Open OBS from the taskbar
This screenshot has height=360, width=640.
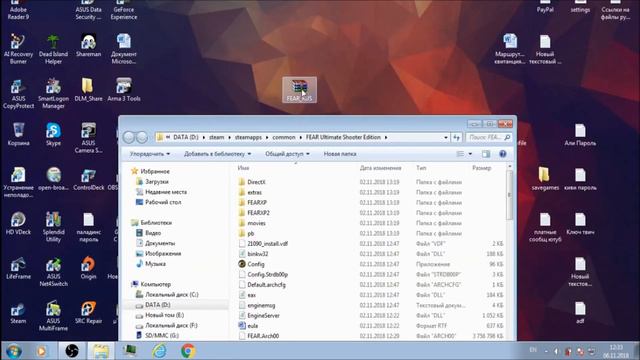72,351
